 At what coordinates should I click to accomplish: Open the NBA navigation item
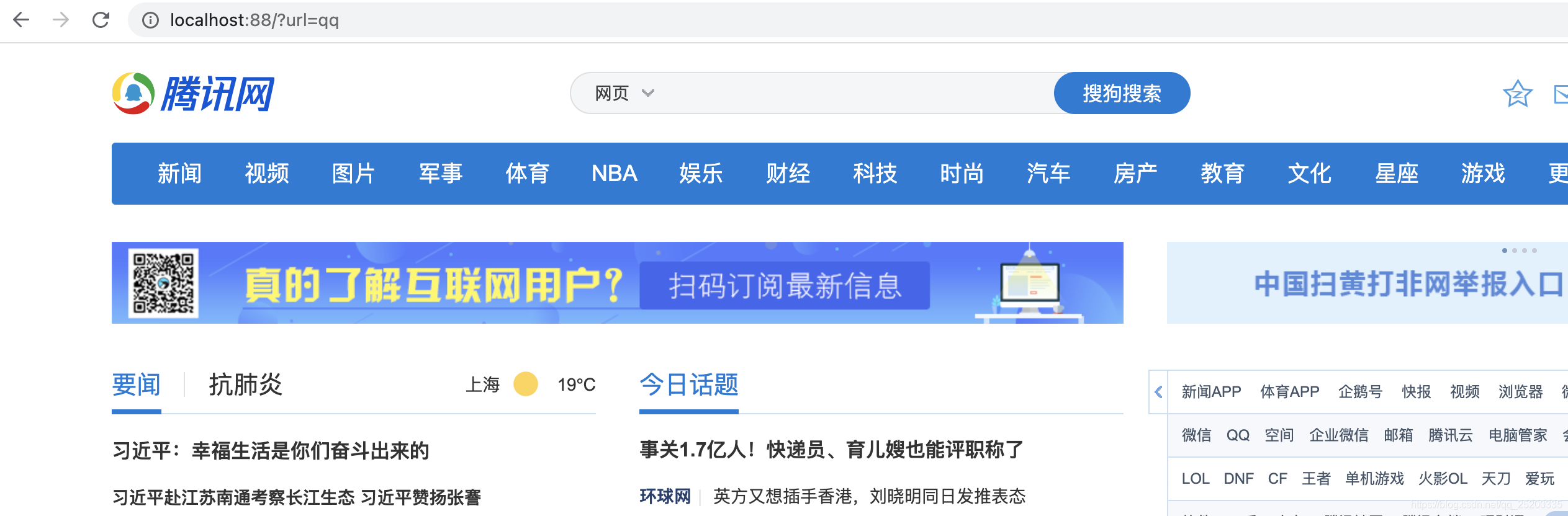[x=614, y=173]
